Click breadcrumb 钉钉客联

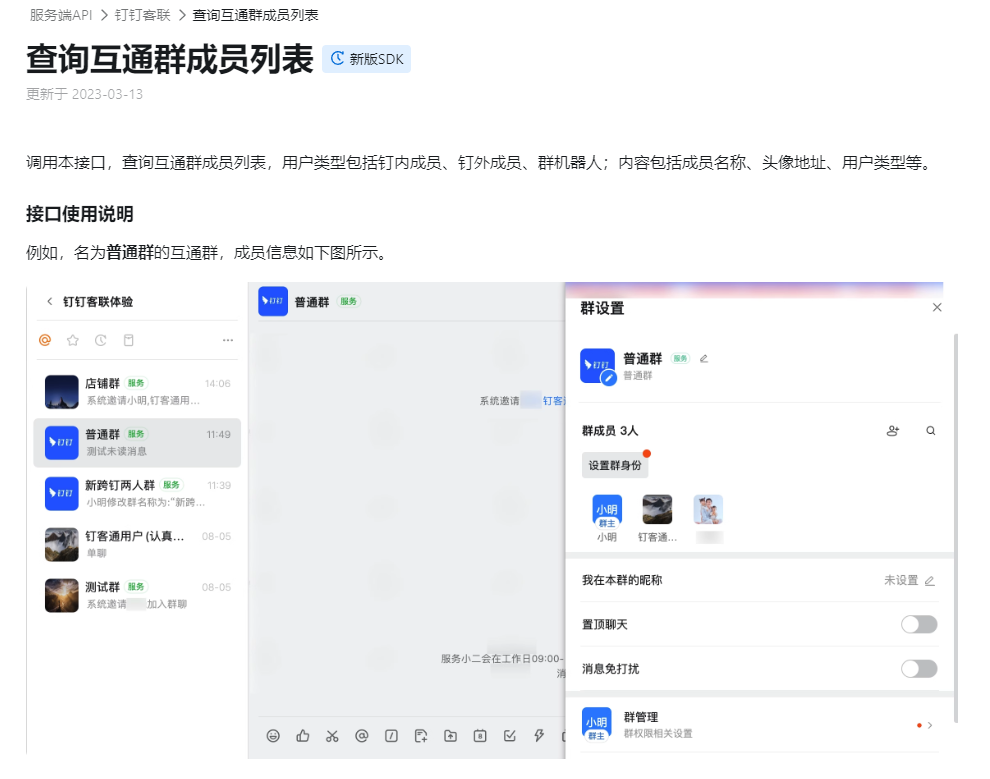pyautogui.click(x=143, y=15)
